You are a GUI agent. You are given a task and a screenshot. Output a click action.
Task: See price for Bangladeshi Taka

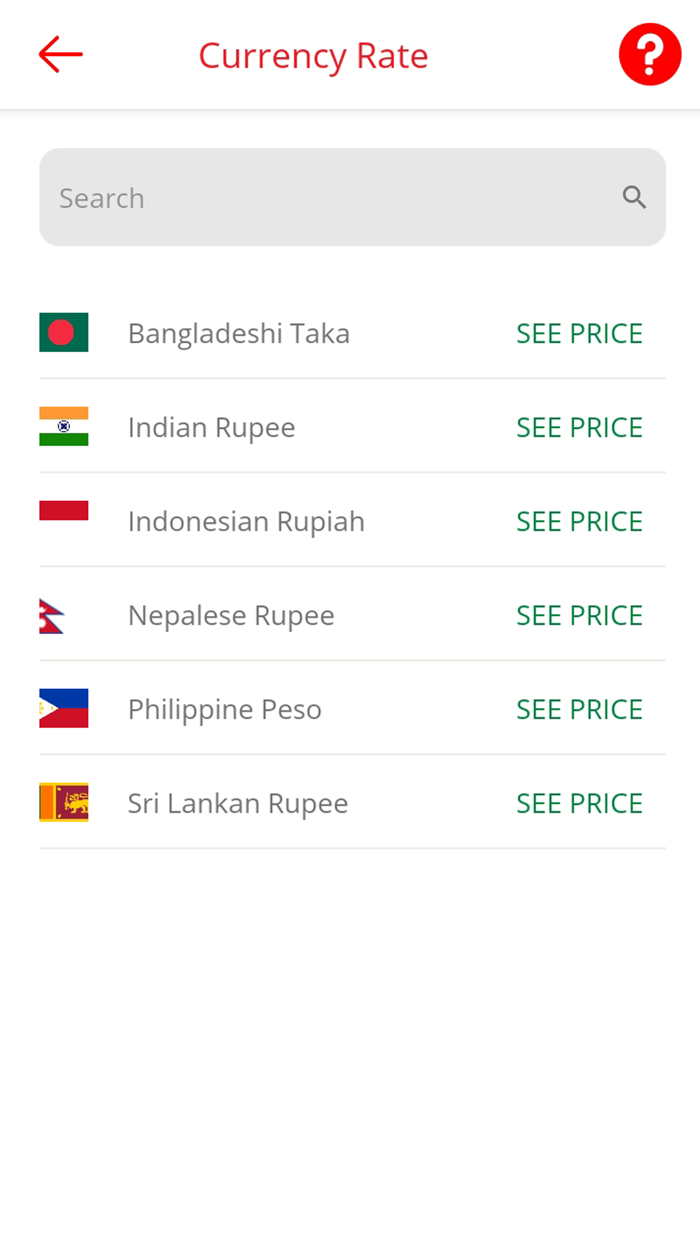(579, 333)
